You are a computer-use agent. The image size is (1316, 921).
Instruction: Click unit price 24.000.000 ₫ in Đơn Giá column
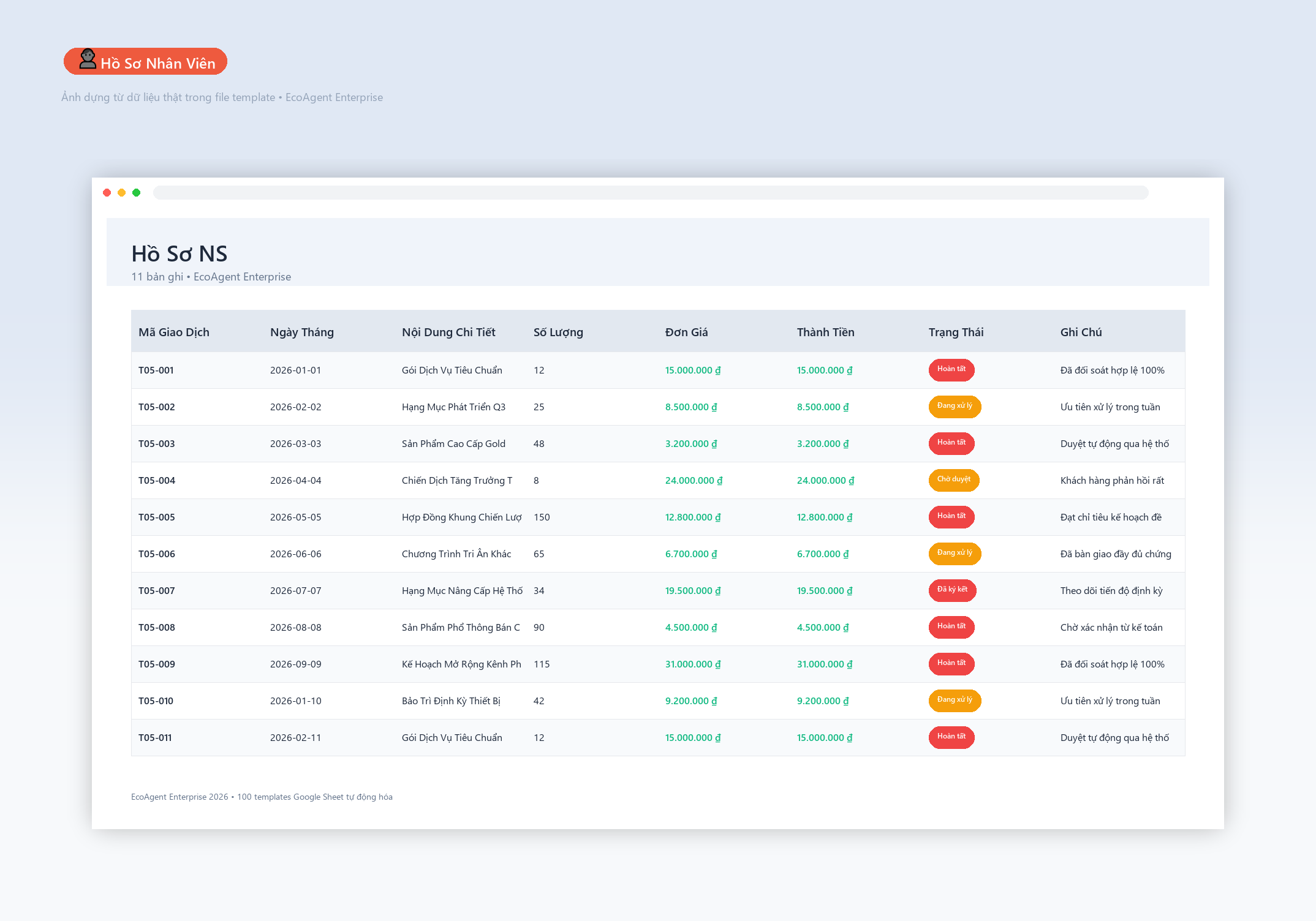694,480
